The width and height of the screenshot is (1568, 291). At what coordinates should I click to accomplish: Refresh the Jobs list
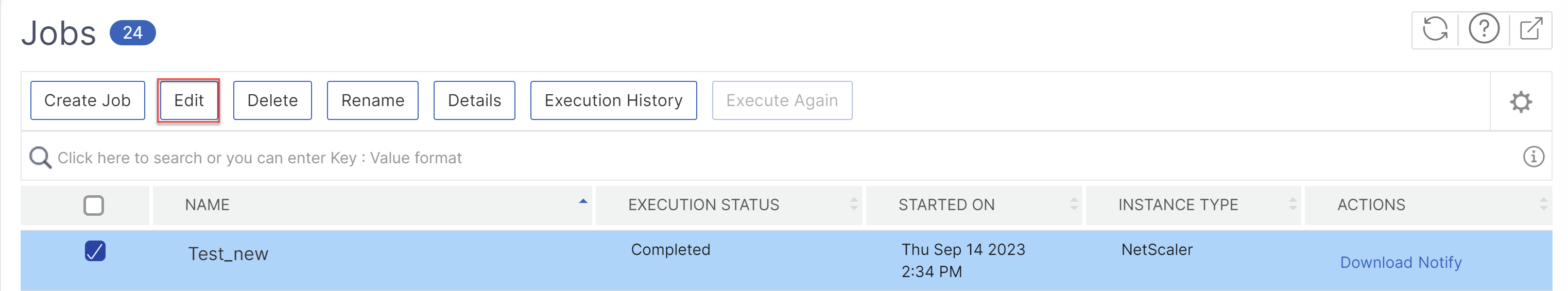point(1435,29)
